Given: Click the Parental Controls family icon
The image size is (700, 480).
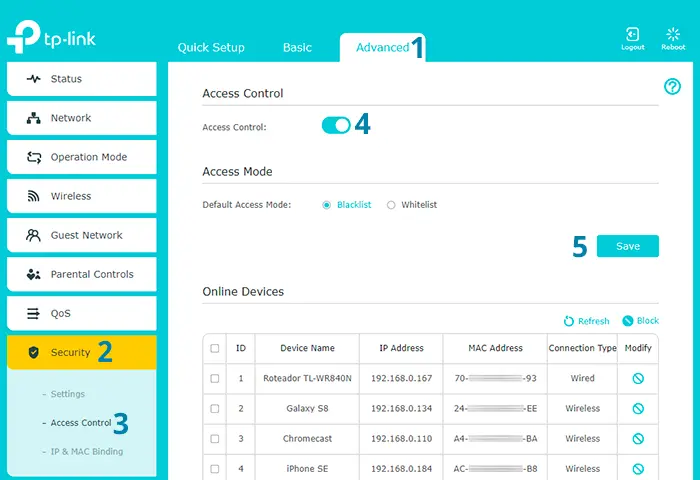Looking at the screenshot, I should pos(33,274).
